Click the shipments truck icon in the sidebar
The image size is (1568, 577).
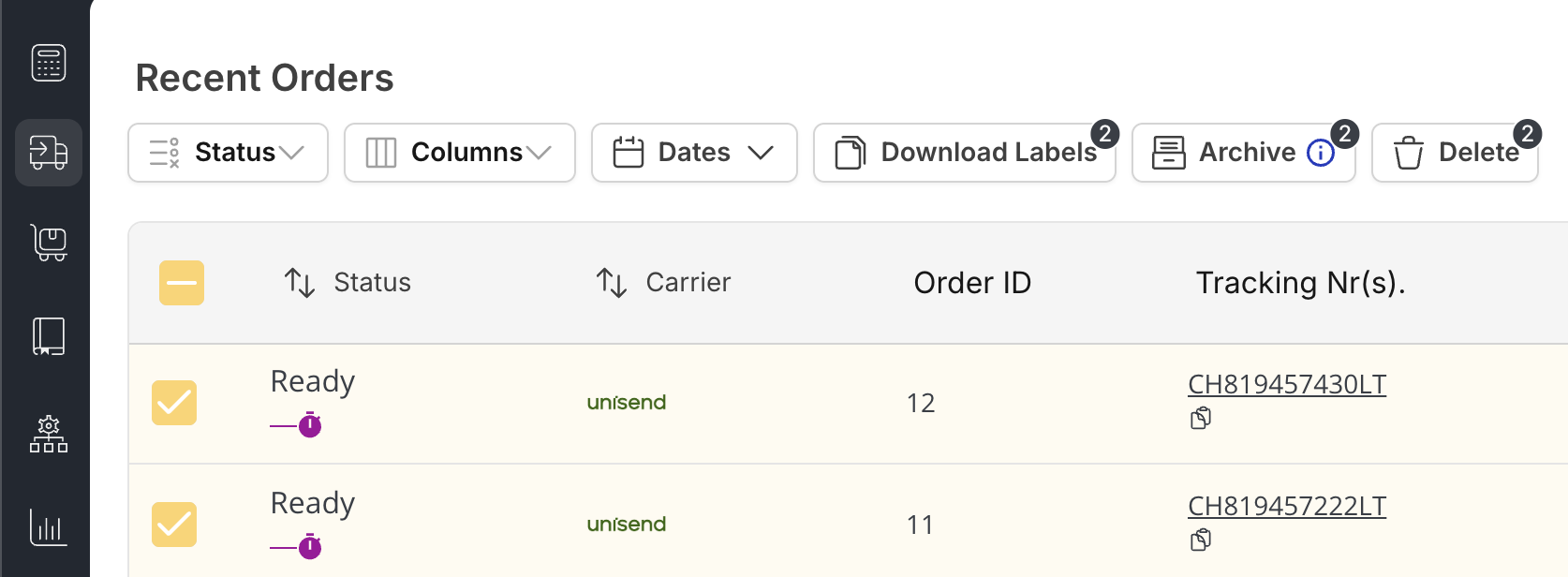coord(49,152)
